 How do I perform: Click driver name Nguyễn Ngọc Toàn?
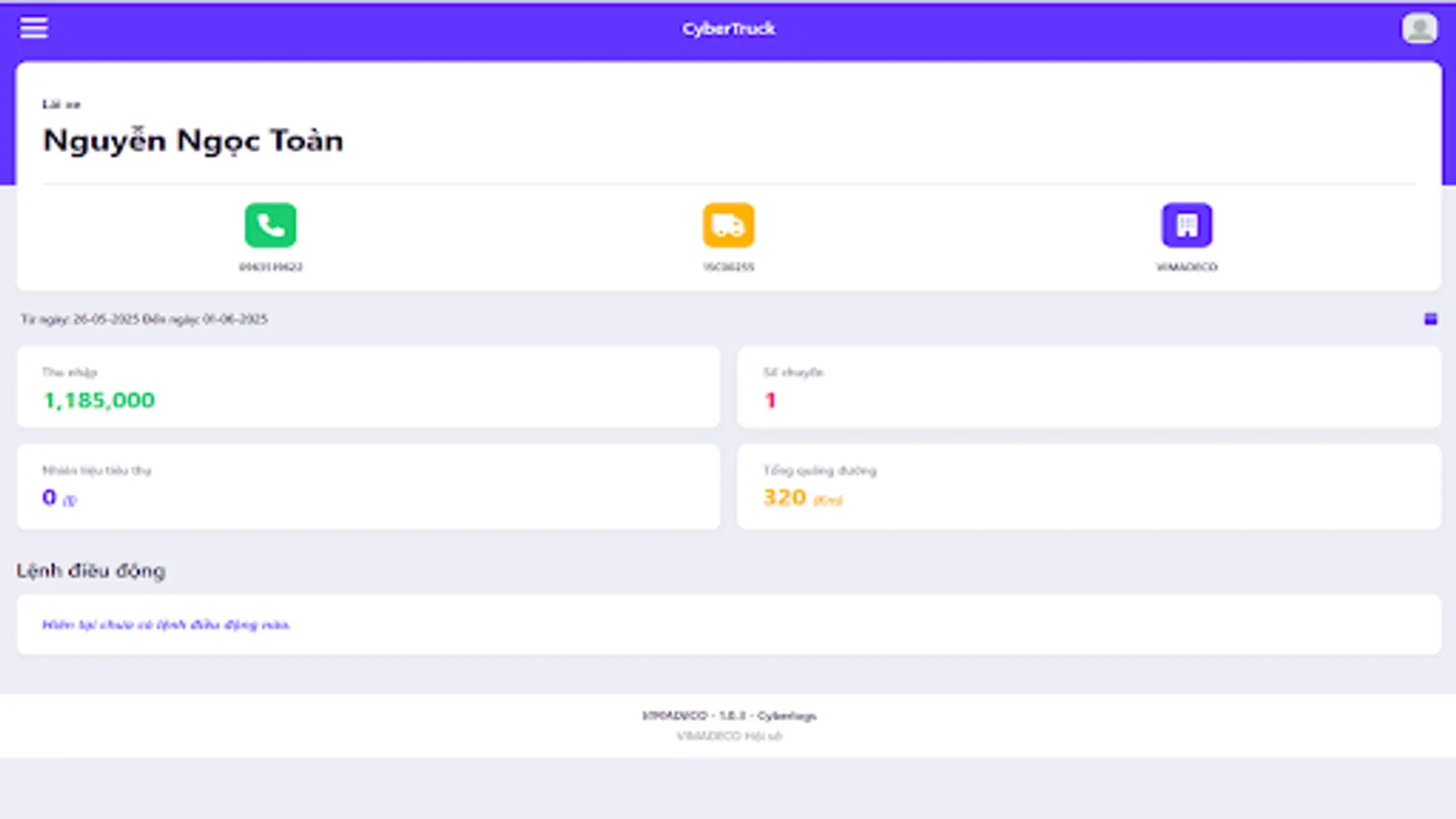click(194, 140)
